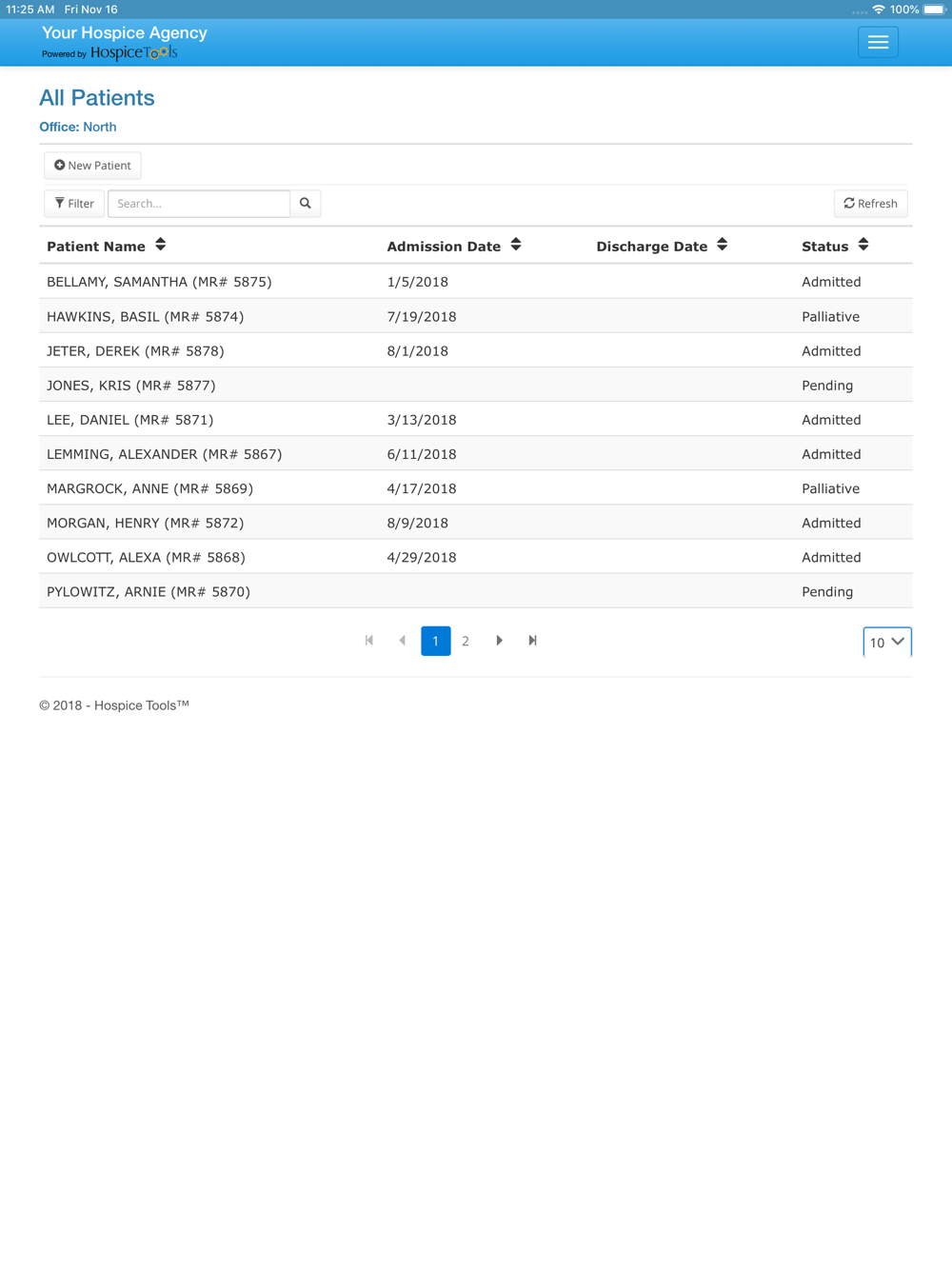Click admission date 4/17/2018
Viewport: 952px width, 1270px height.
click(422, 488)
